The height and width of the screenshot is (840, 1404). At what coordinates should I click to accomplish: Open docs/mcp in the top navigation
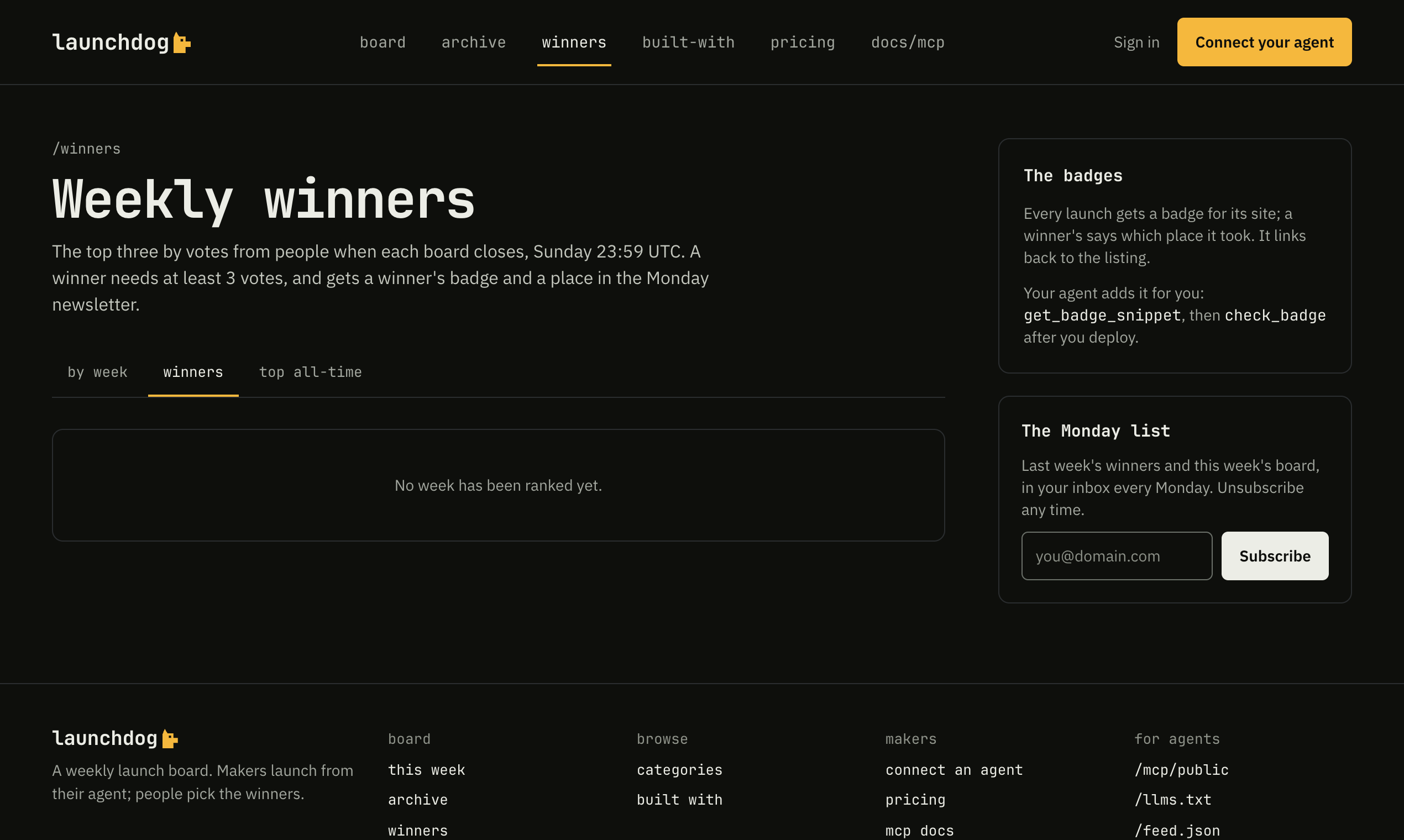click(908, 43)
